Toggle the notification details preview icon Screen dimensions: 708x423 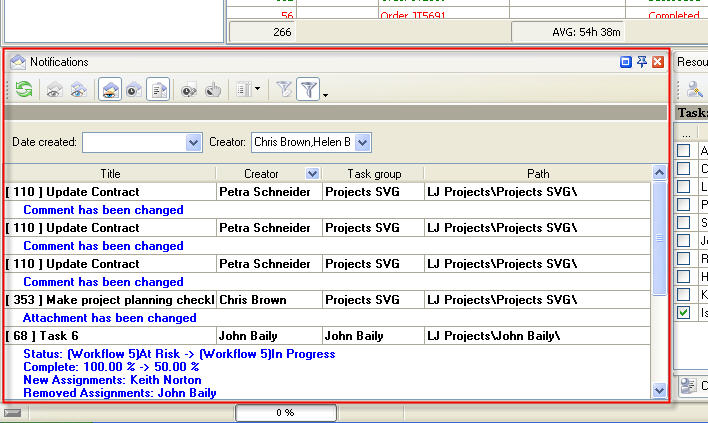158,90
